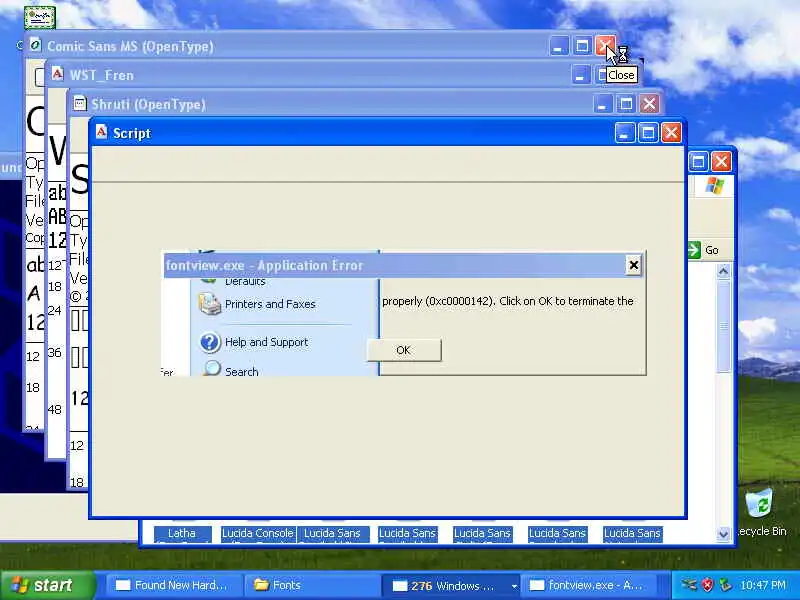800x600 pixels.
Task: Click the scrollbar up arrow in Fonts window
Action: (x=723, y=271)
